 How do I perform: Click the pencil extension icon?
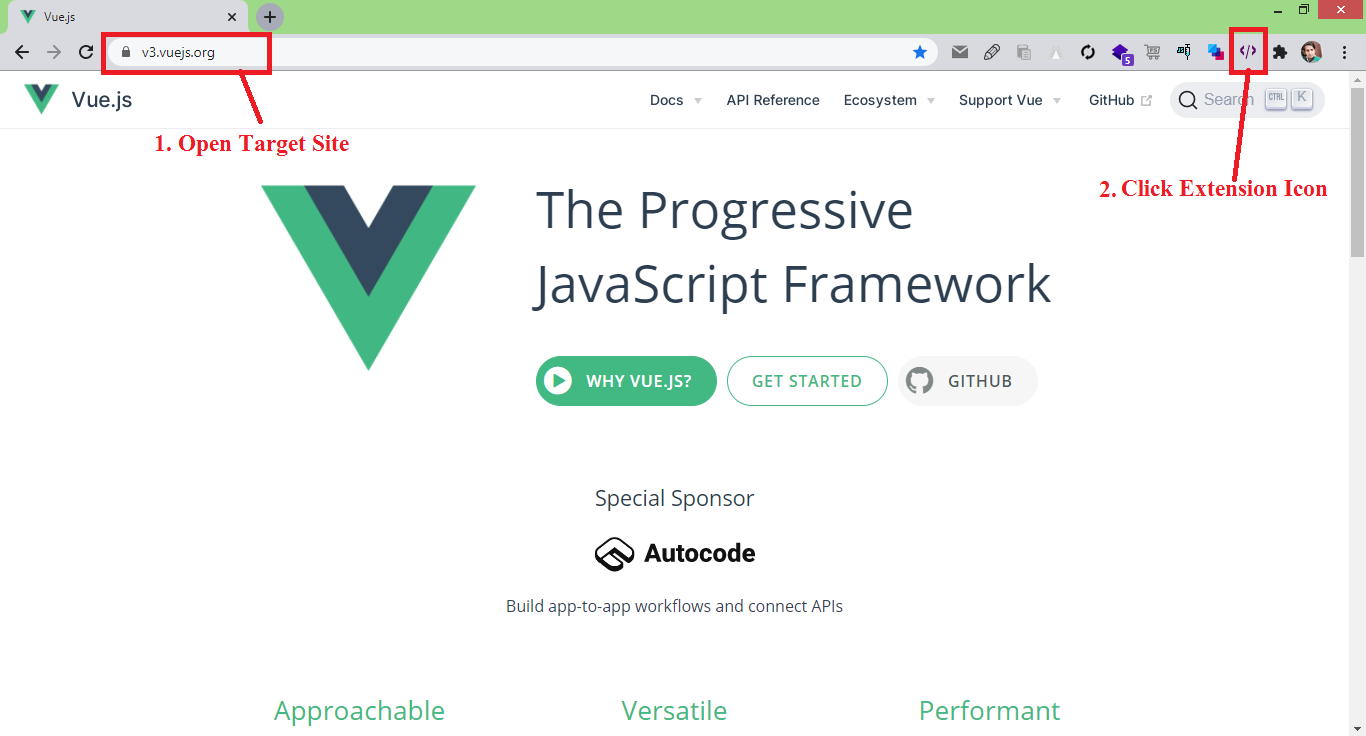[992, 52]
